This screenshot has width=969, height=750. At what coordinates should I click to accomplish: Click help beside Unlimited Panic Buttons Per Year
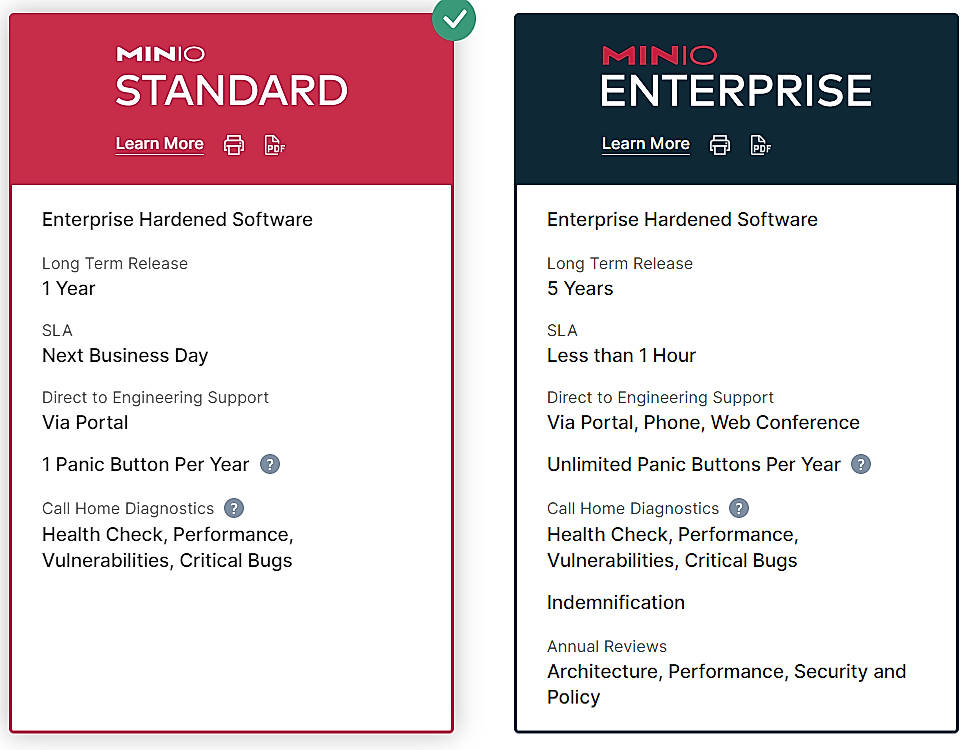pos(860,464)
